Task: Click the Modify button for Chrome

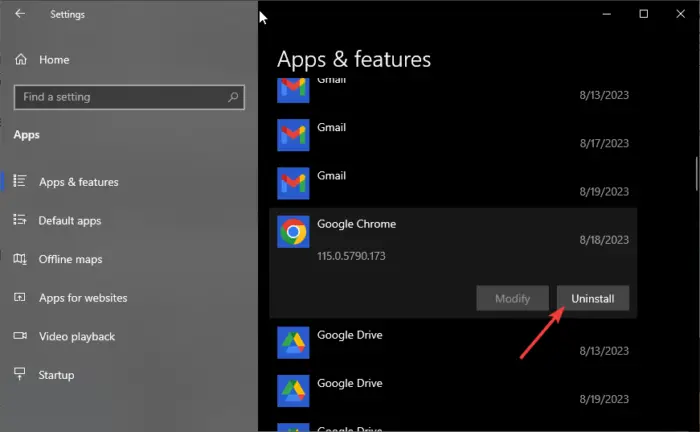Action: pos(512,298)
